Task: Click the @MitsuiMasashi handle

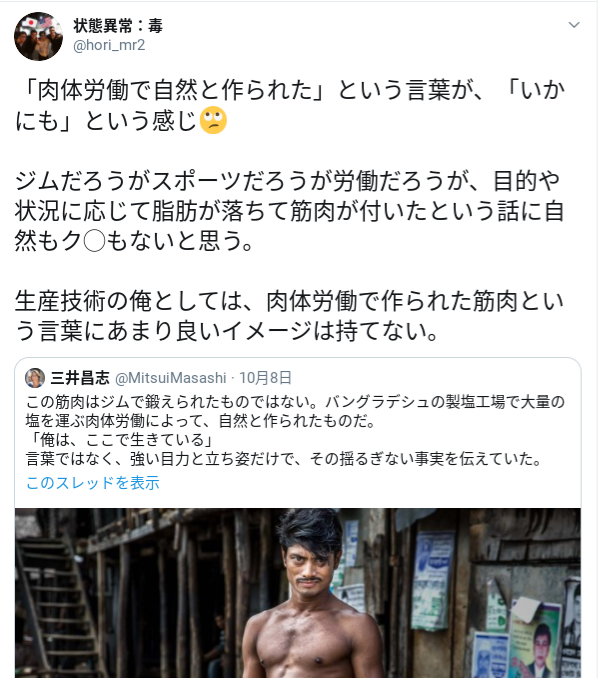Action: [173, 378]
